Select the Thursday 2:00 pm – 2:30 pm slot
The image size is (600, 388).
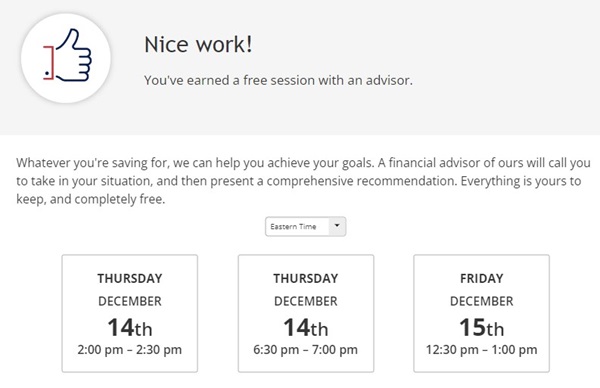pos(130,313)
